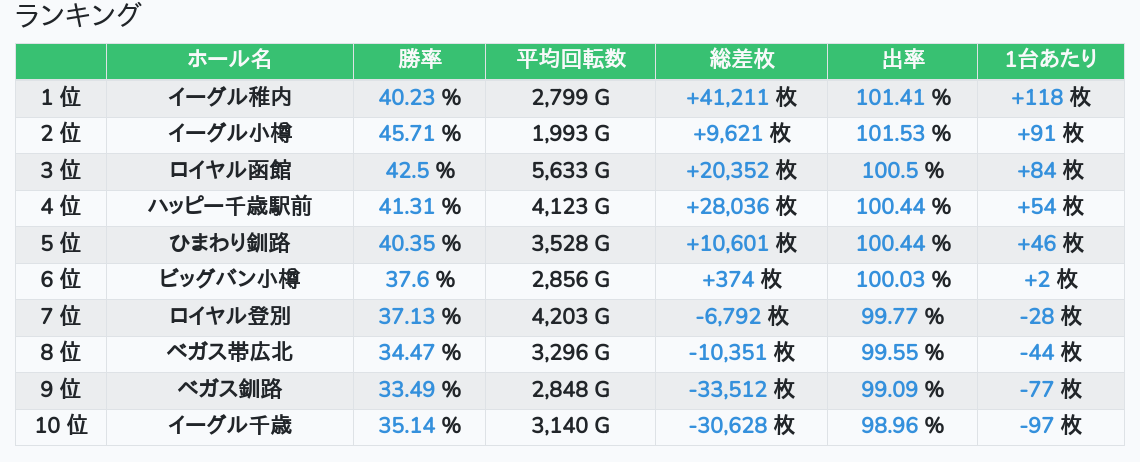Select ハッピー千歳駅前 hall name

[x=229, y=207]
